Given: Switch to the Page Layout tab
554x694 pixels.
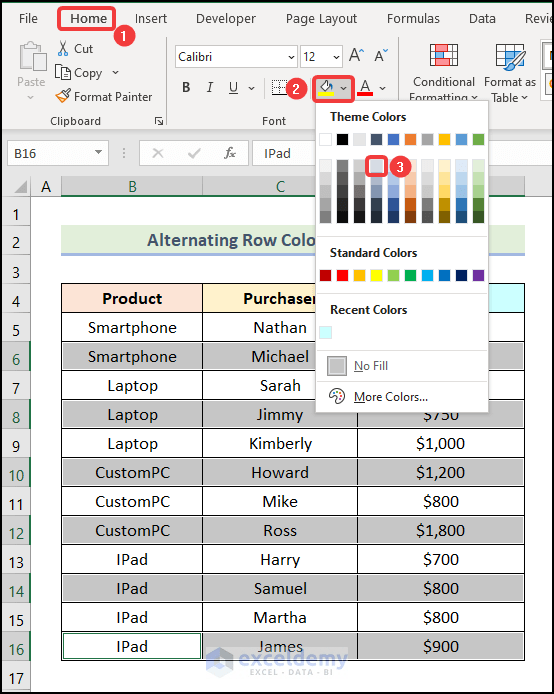Looking at the screenshot, I should pos(321,19).
